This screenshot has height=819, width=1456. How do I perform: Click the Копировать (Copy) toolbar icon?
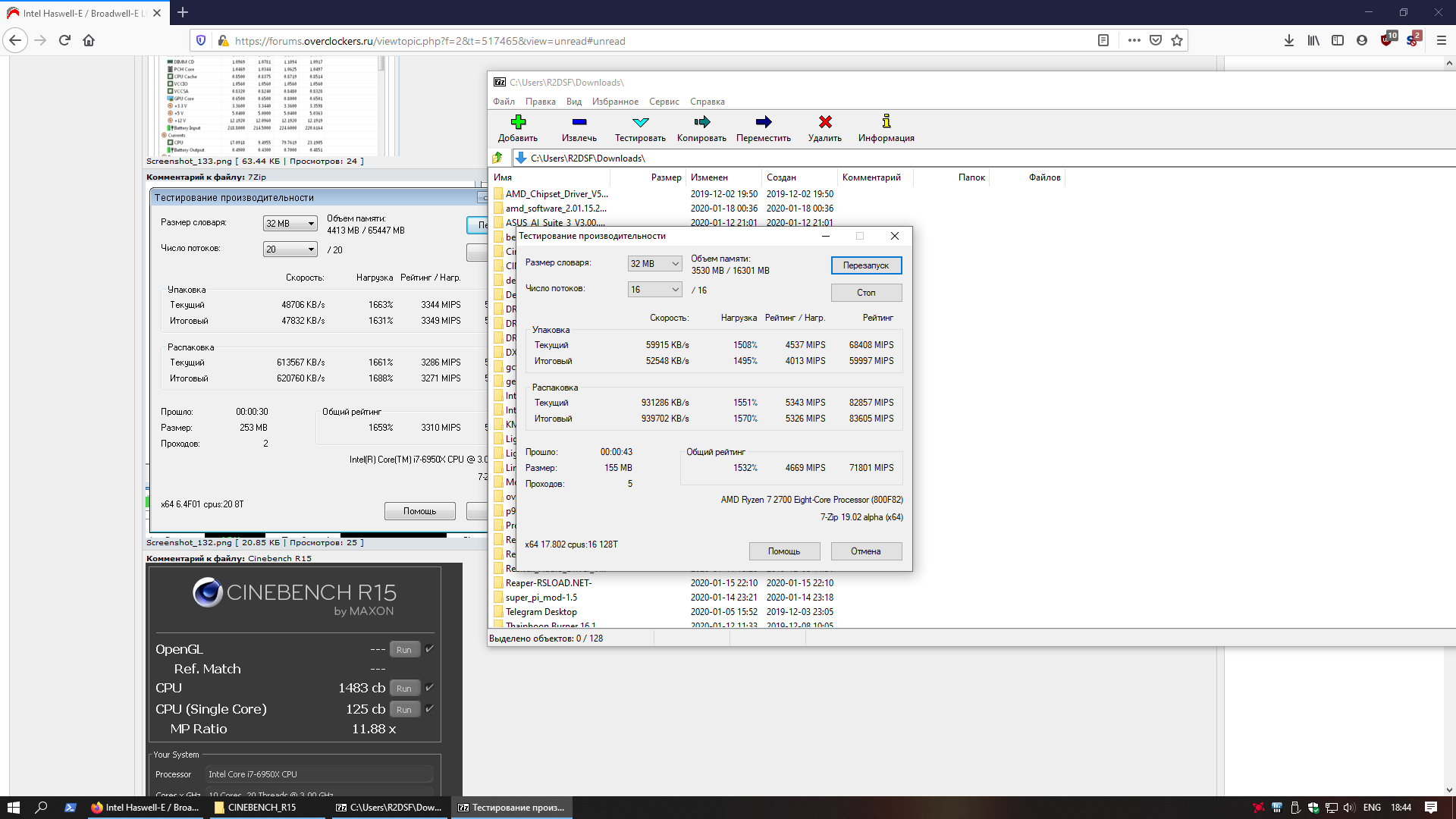[x=701, y=122]
